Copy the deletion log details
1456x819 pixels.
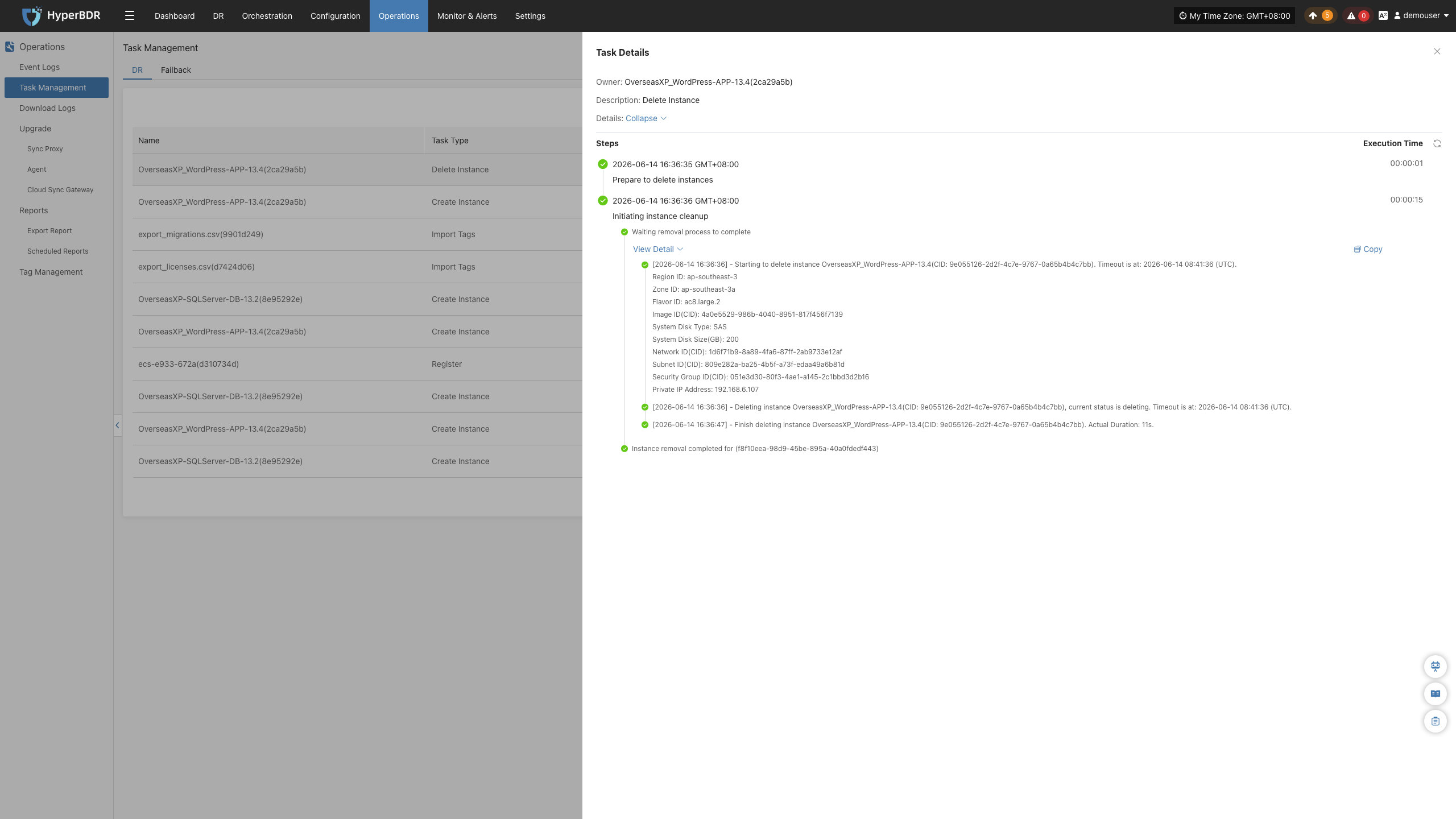[1368, 249]
